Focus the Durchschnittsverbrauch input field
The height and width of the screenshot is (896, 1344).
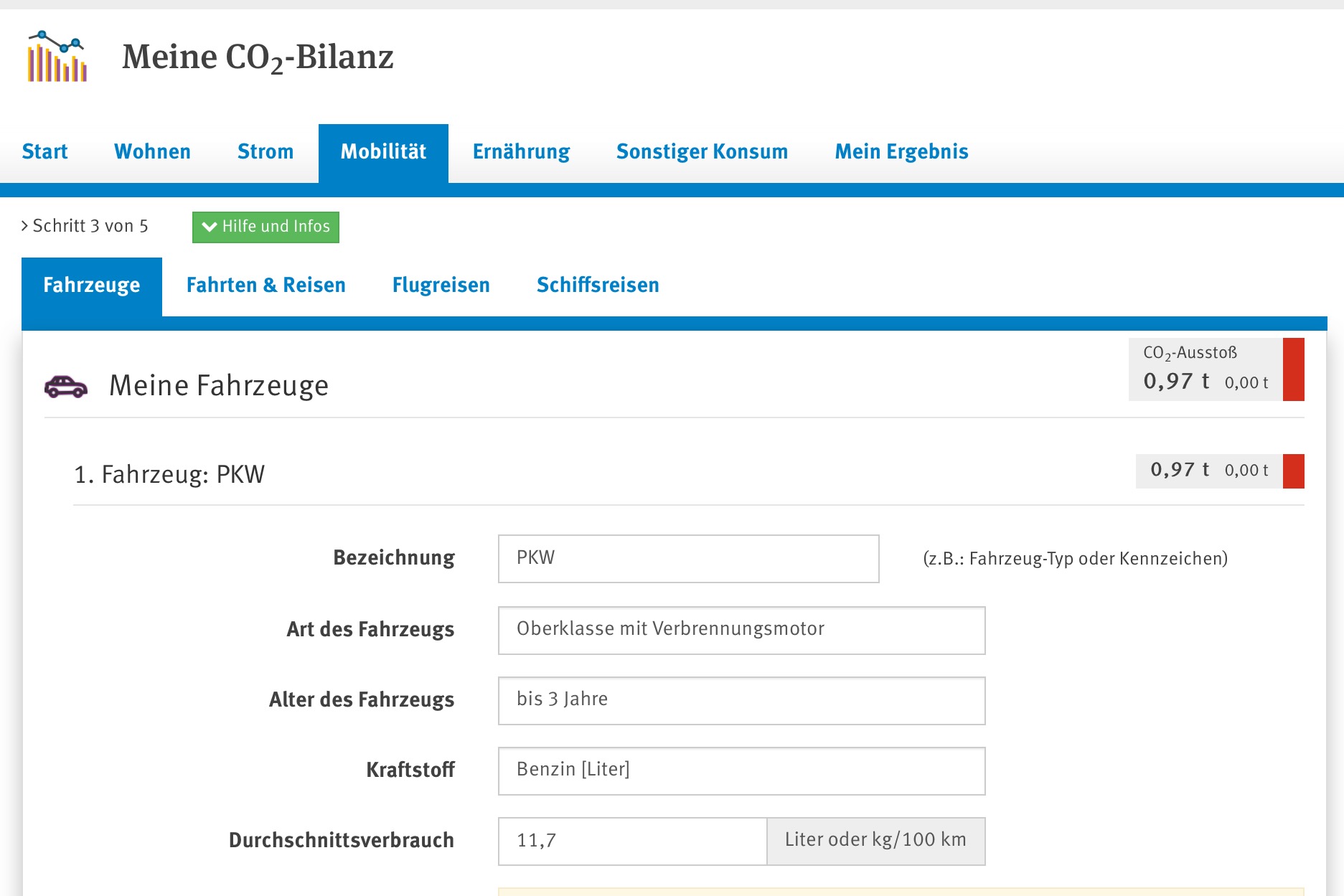(x=632, y=841)
